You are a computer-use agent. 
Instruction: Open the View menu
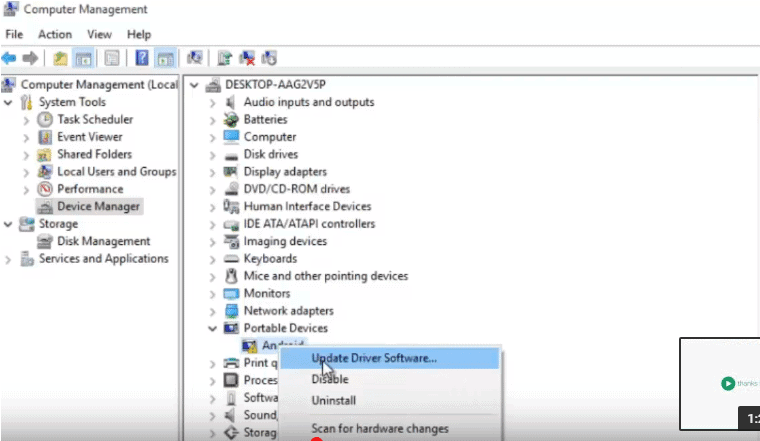[x=99, y=34]
